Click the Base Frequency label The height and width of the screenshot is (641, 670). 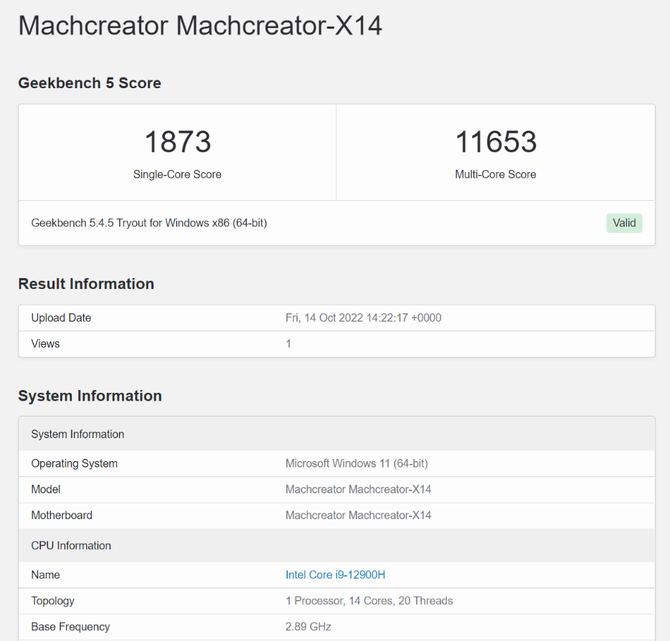pos(71,627)
